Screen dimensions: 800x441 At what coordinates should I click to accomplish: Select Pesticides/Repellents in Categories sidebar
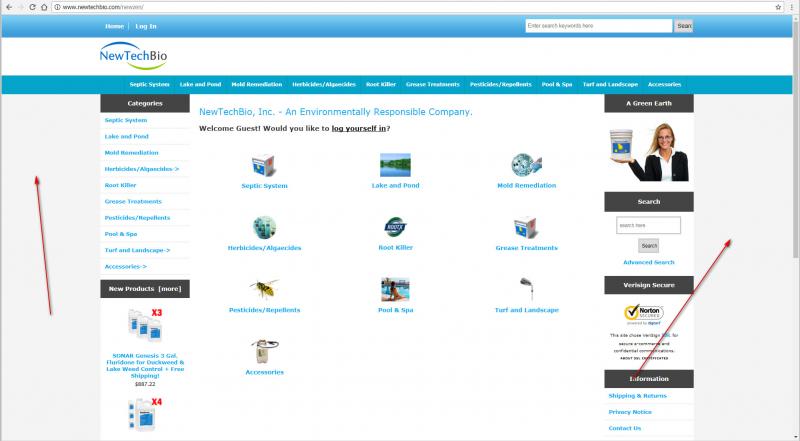137,218
